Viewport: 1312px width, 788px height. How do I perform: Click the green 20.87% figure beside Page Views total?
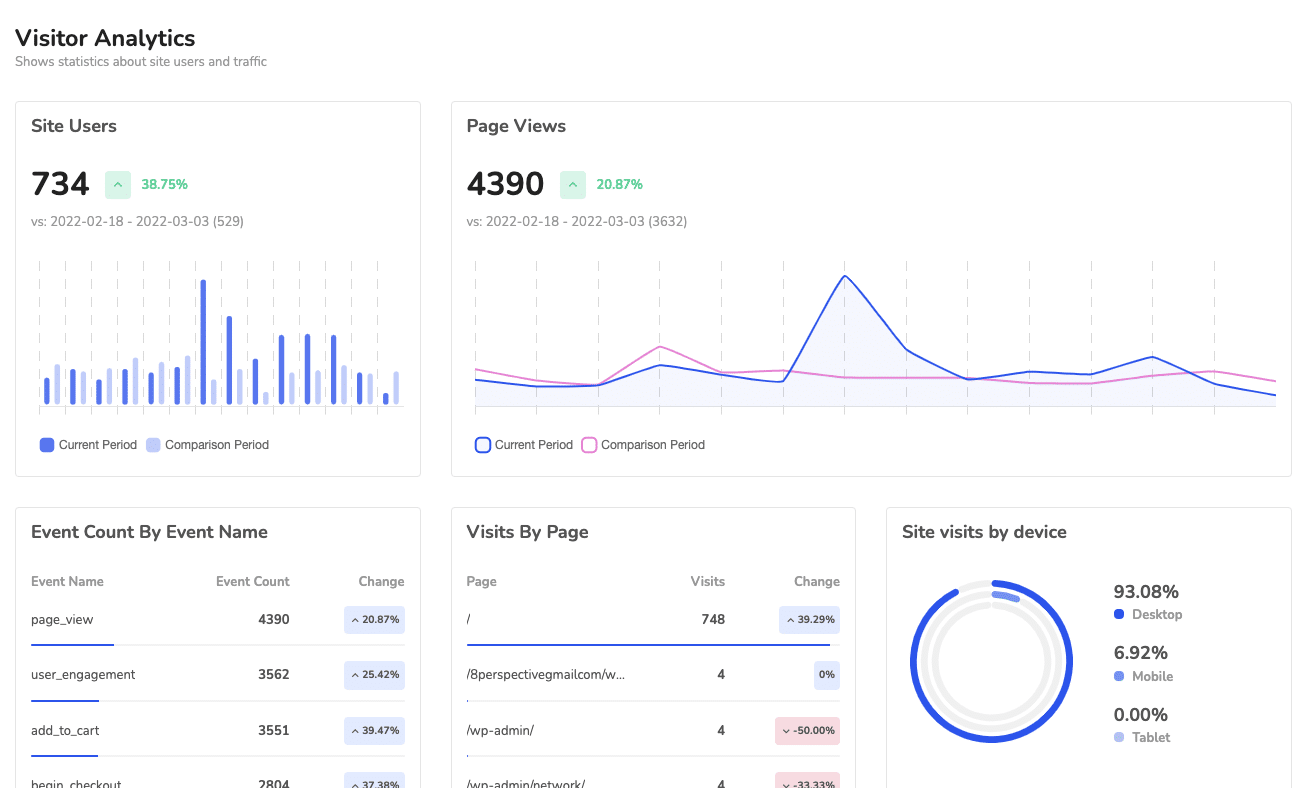(619, 185)
